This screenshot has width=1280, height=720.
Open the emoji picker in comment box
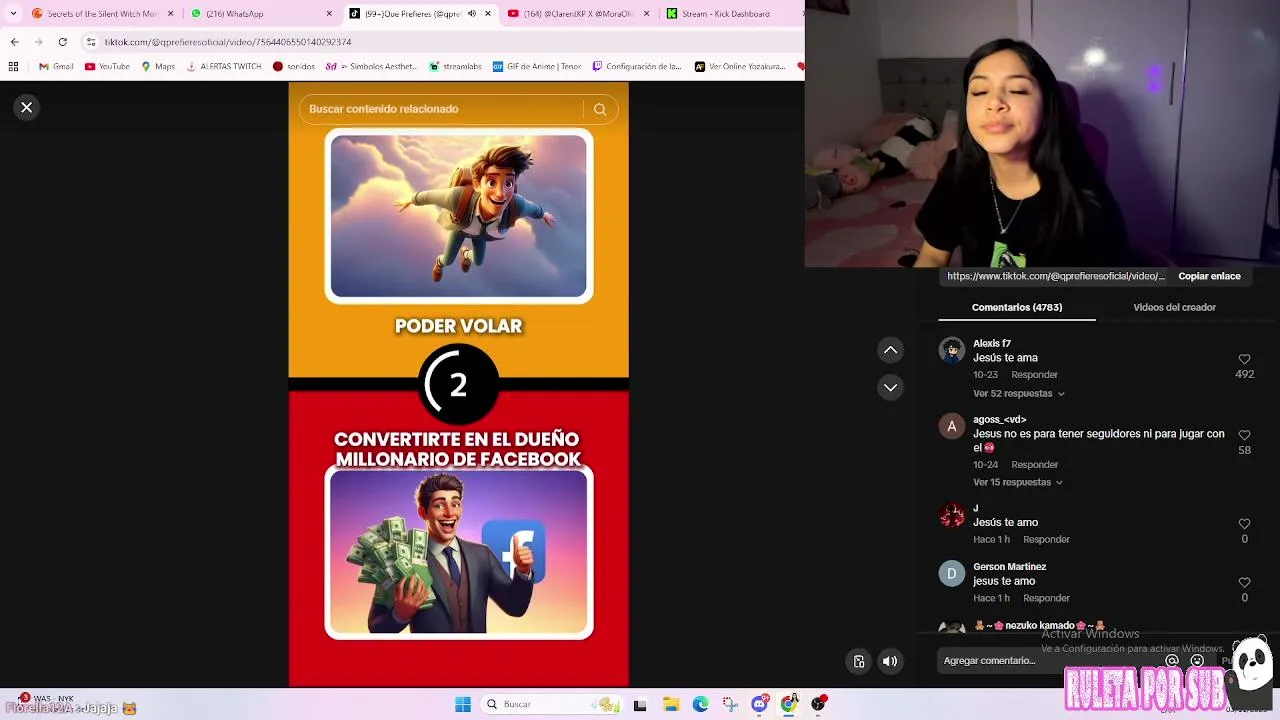pyautogui.click(x=1197, y=661)
